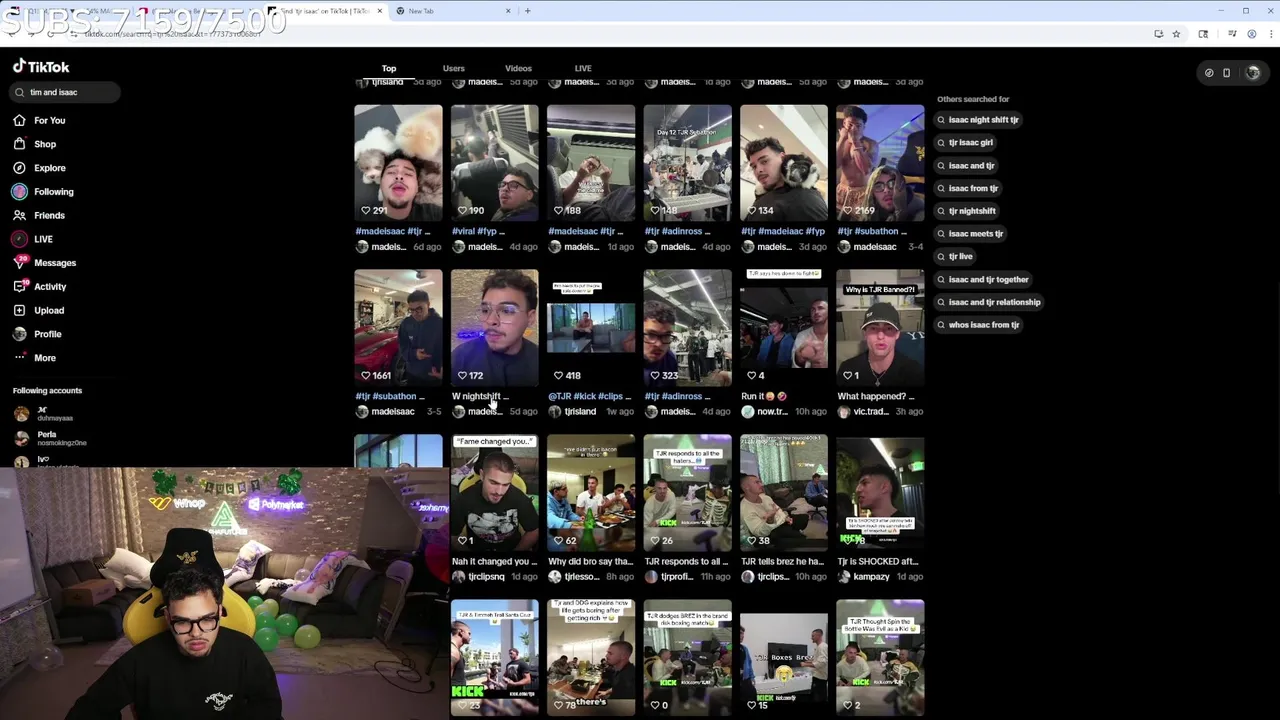Open the 'Why is TJR Banned?!' video
1280x720 pixels.
point(880,327)
